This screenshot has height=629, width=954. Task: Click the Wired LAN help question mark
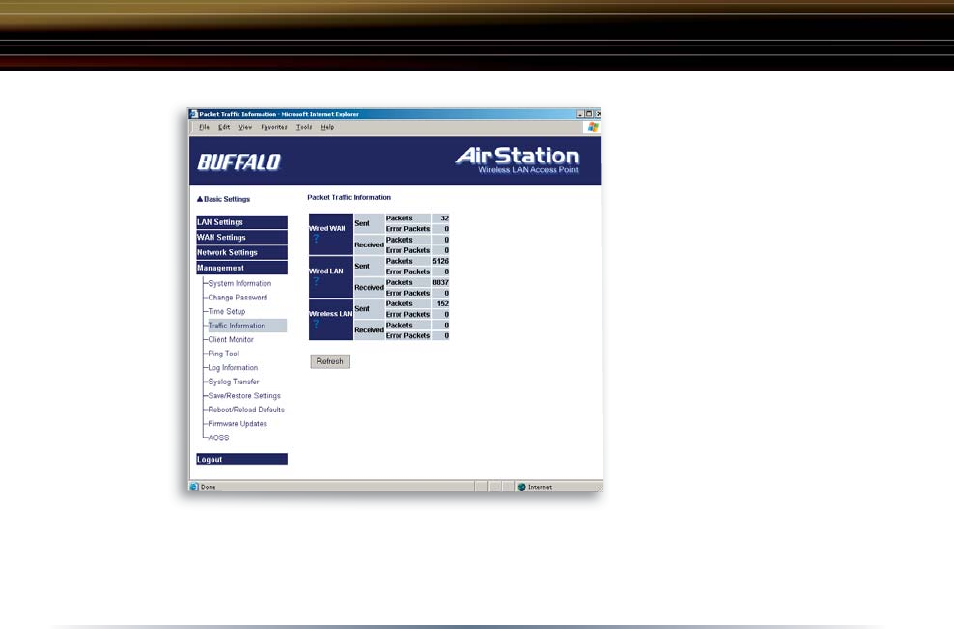(316, 281)
